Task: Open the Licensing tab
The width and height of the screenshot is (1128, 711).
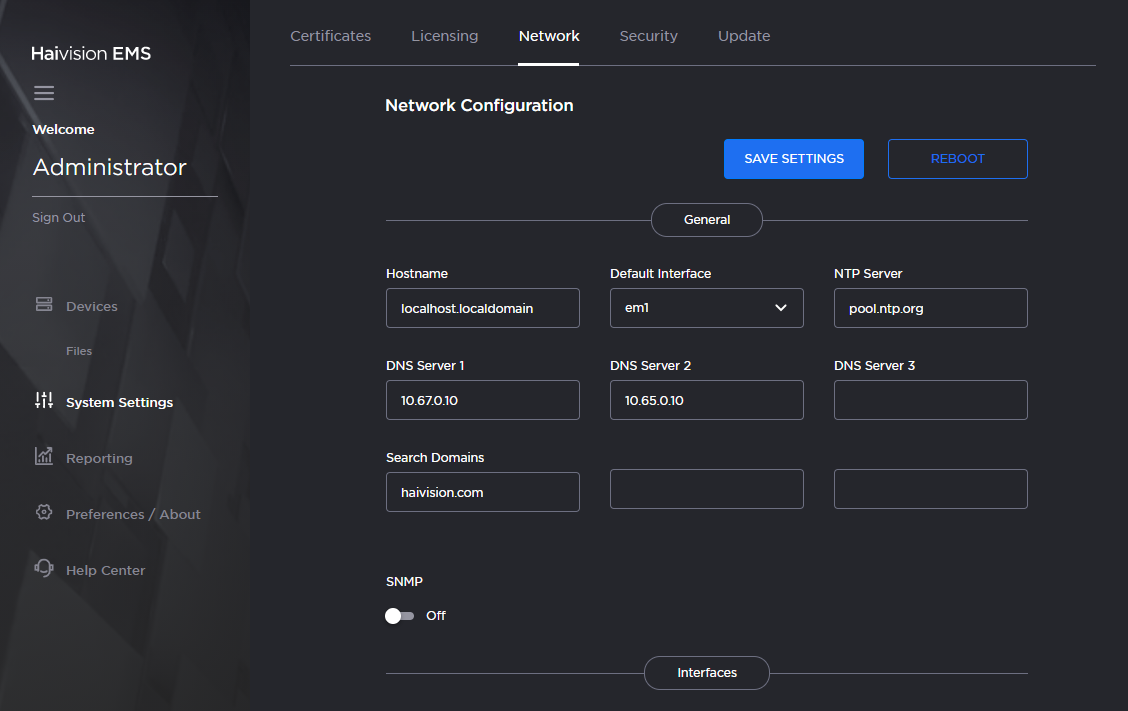Action: pyautogui.click(x=444, y=35)
